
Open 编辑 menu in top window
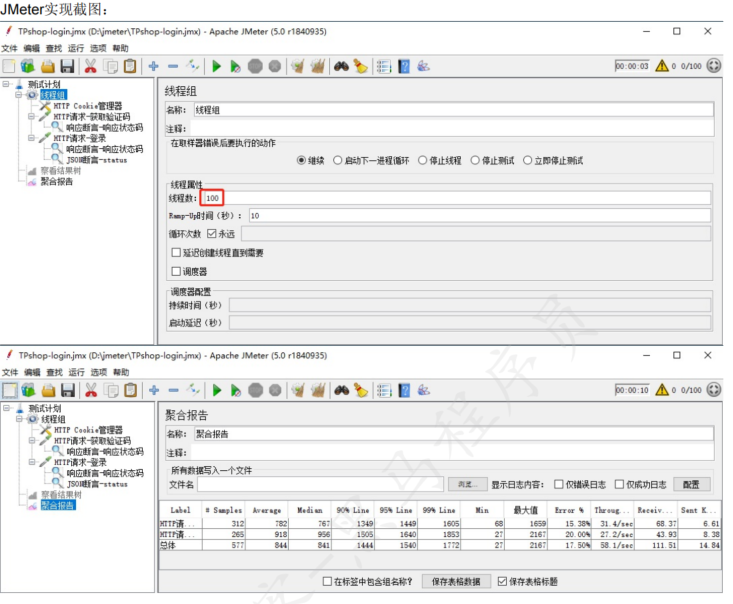pos(32,48)
